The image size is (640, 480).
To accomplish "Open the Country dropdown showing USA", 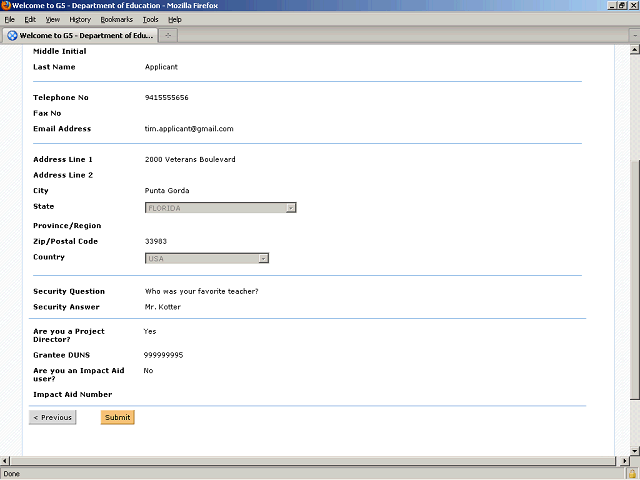I will click(207, 258).
